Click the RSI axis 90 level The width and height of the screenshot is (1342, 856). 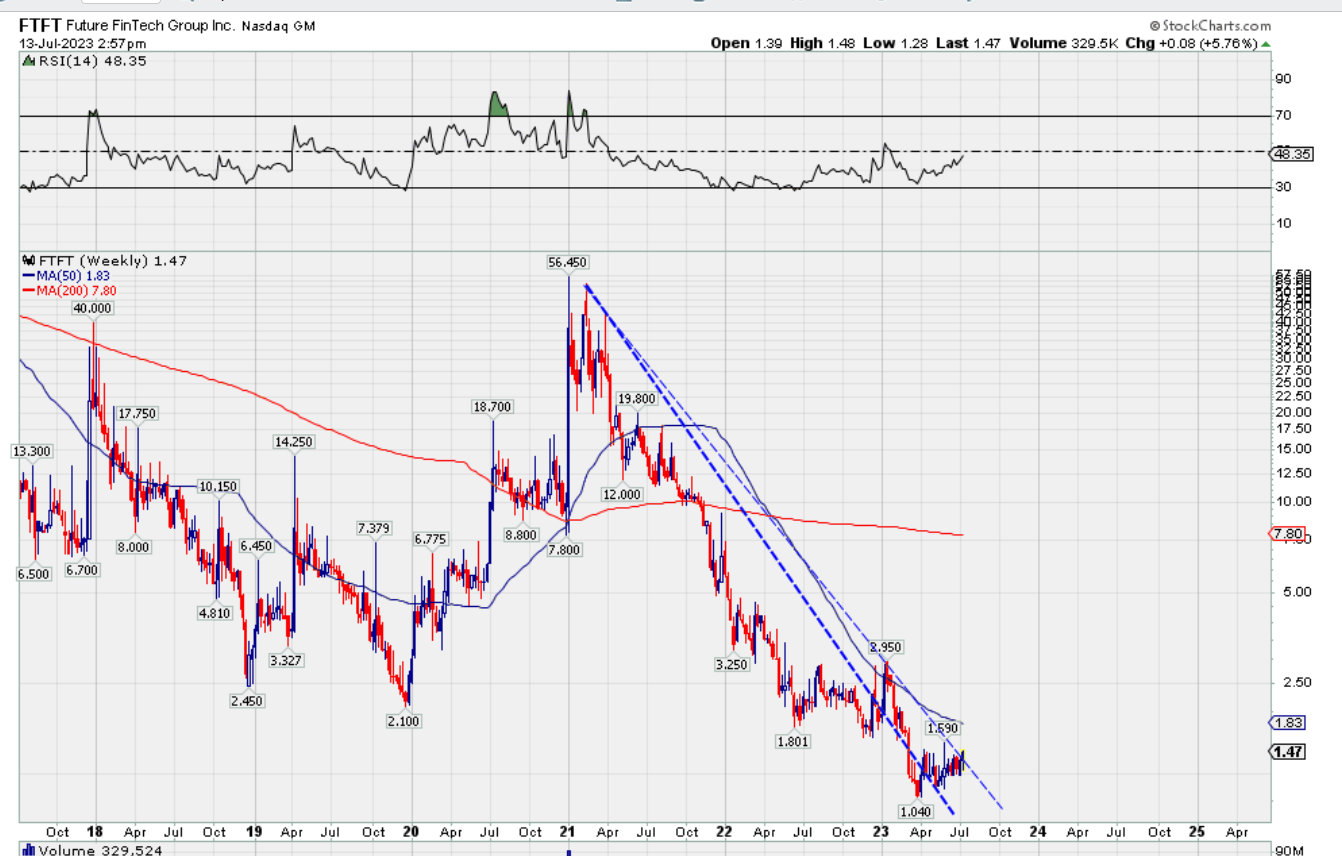[x=1282, y=79]
